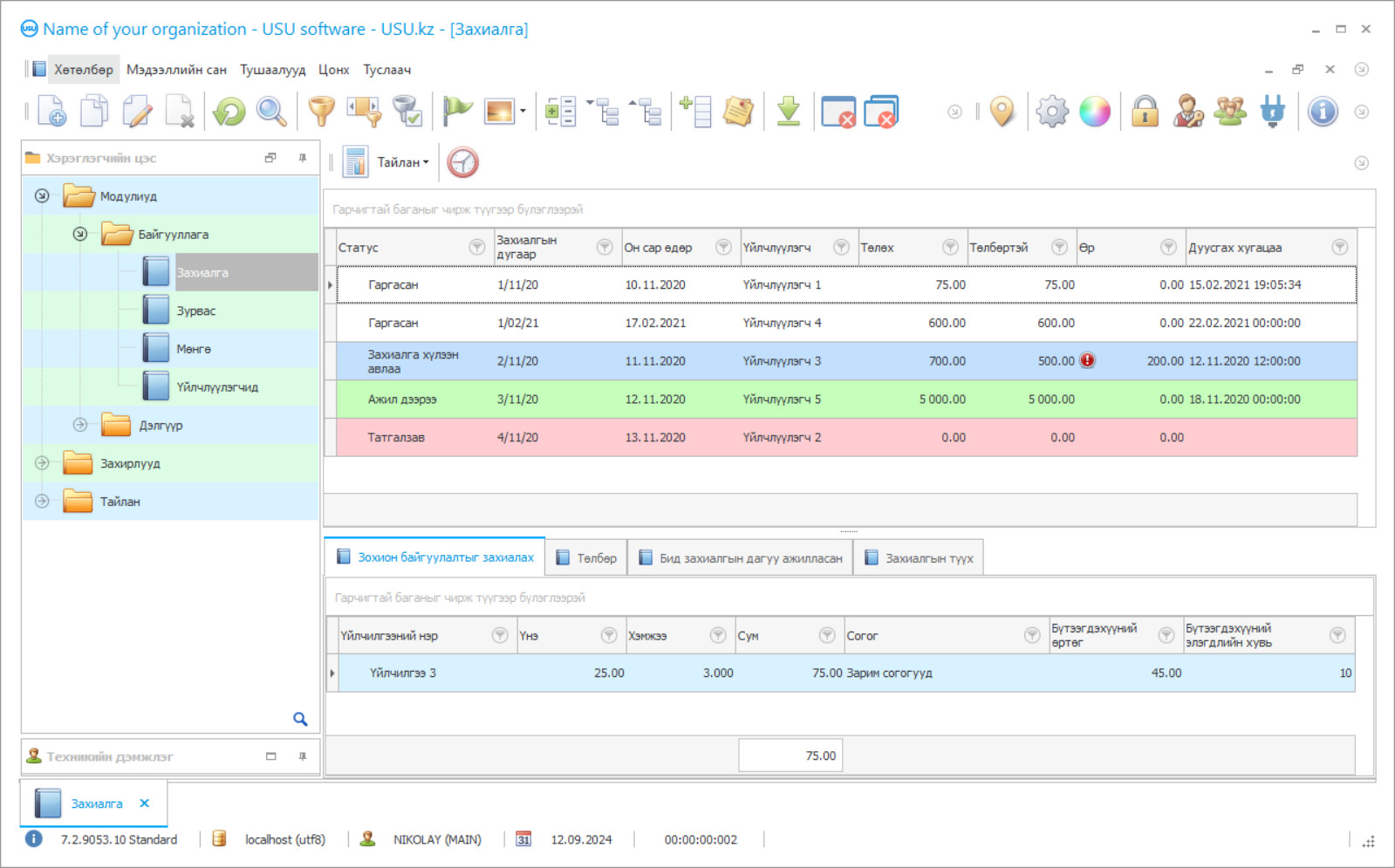
Task: Click the close current window icon
Action: click(838, 112)
